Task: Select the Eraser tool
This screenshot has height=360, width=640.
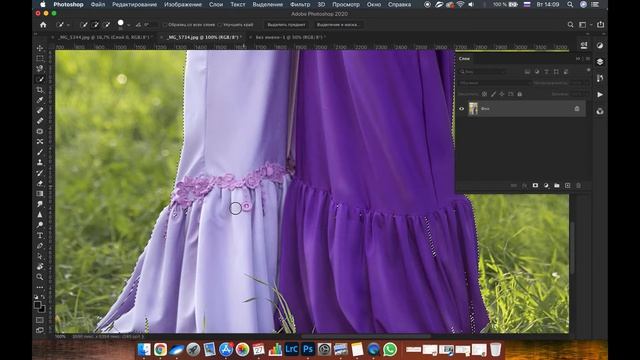Action: 40,183
